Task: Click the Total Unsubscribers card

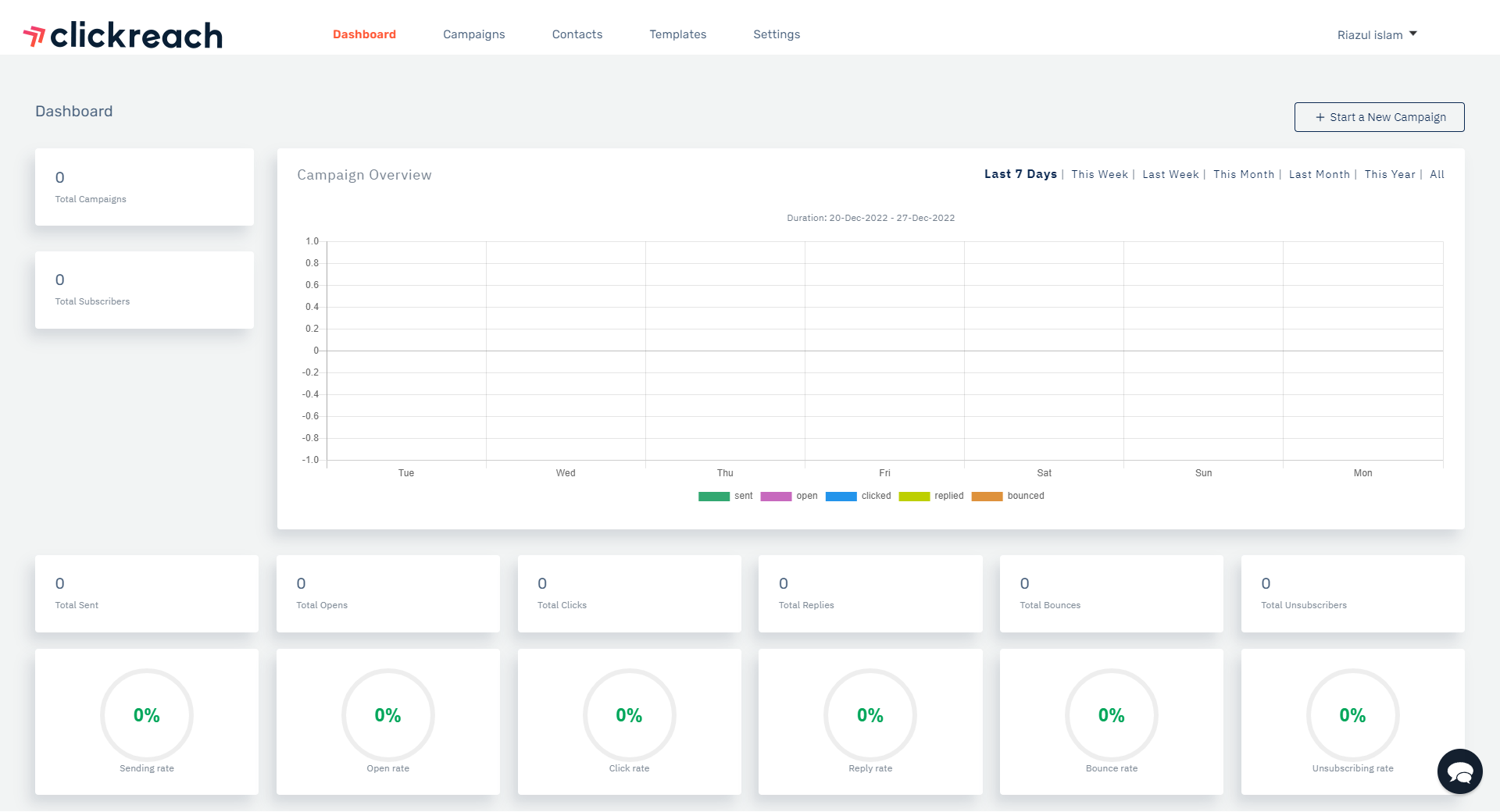Action: (x=1353, y=593)
